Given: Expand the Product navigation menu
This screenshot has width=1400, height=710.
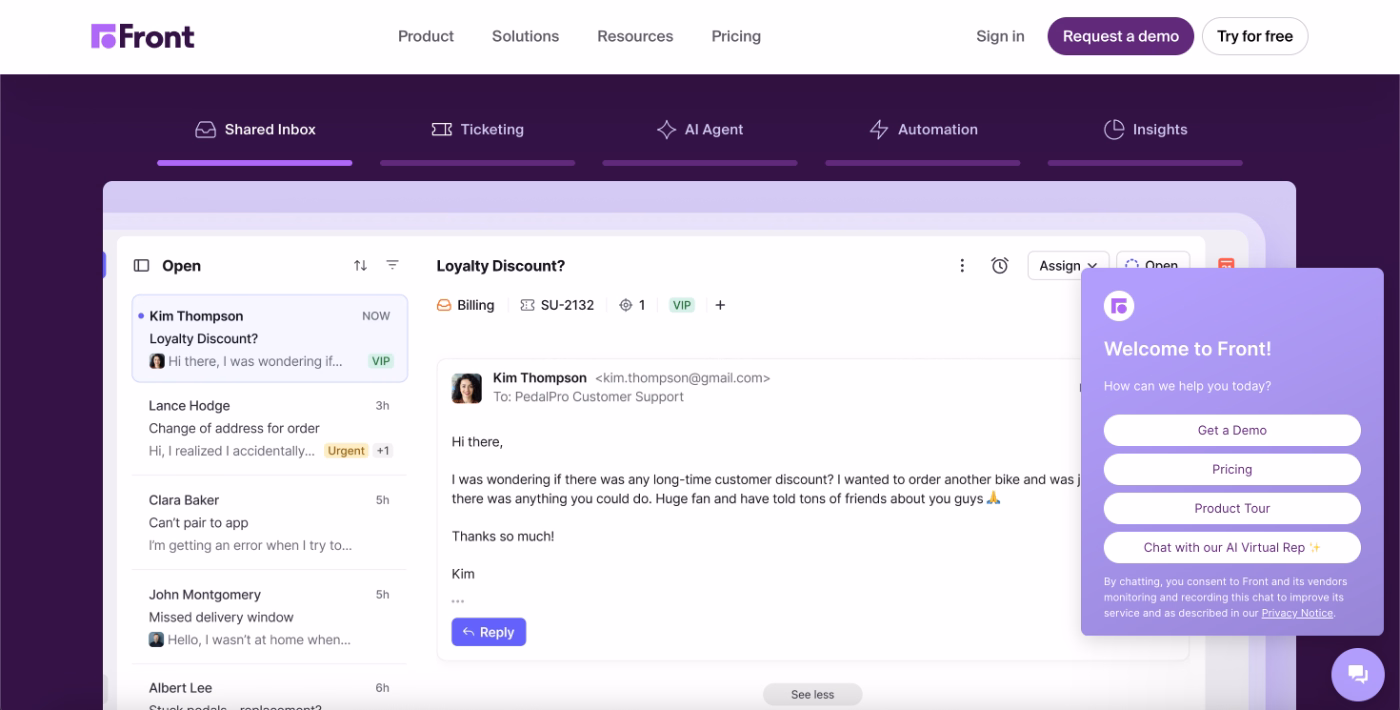Looking at the screenshot, I should (x=426, y=36).
